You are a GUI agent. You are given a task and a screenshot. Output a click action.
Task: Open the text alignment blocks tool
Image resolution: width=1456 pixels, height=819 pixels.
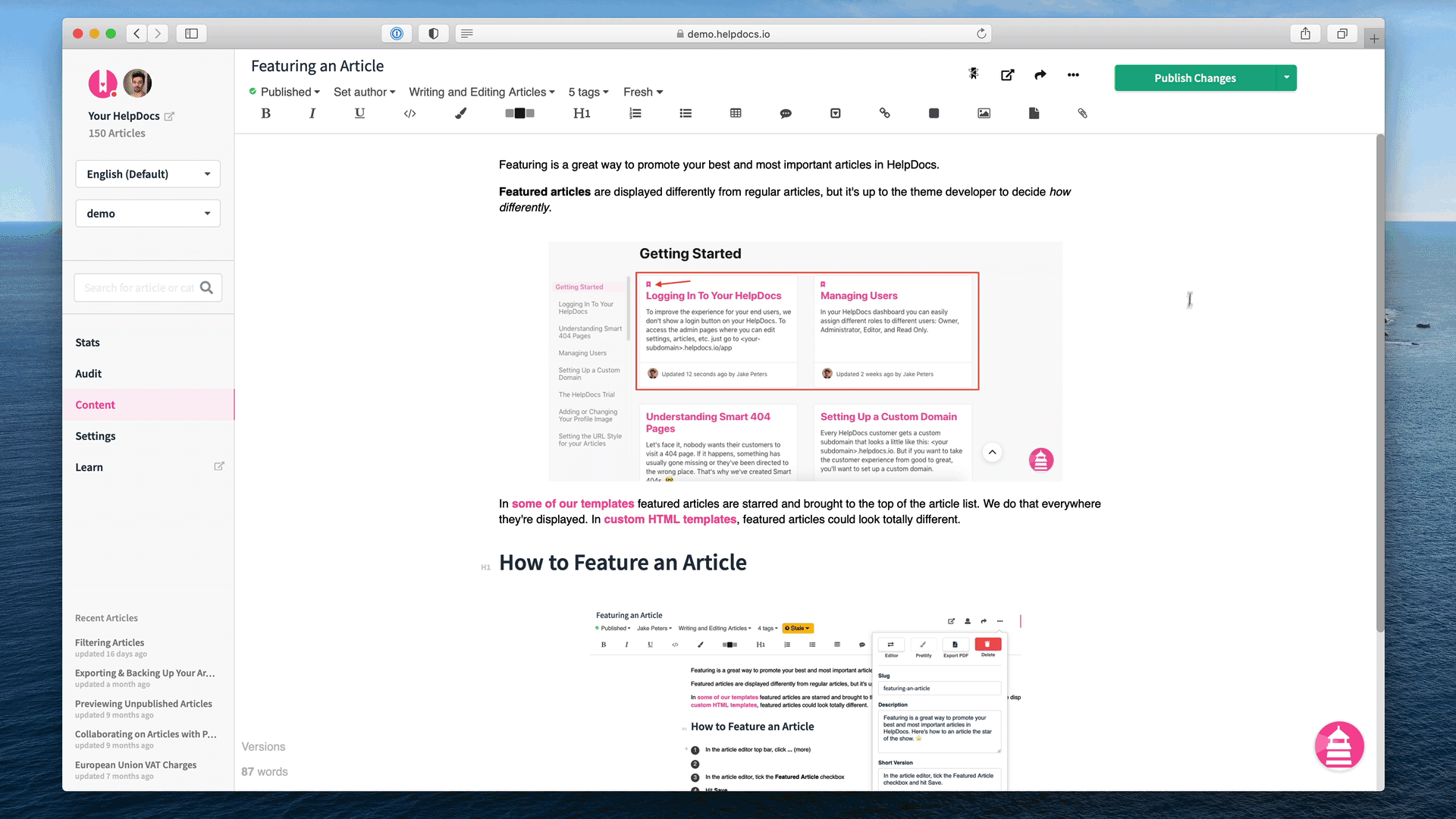(x=519, y=113)
